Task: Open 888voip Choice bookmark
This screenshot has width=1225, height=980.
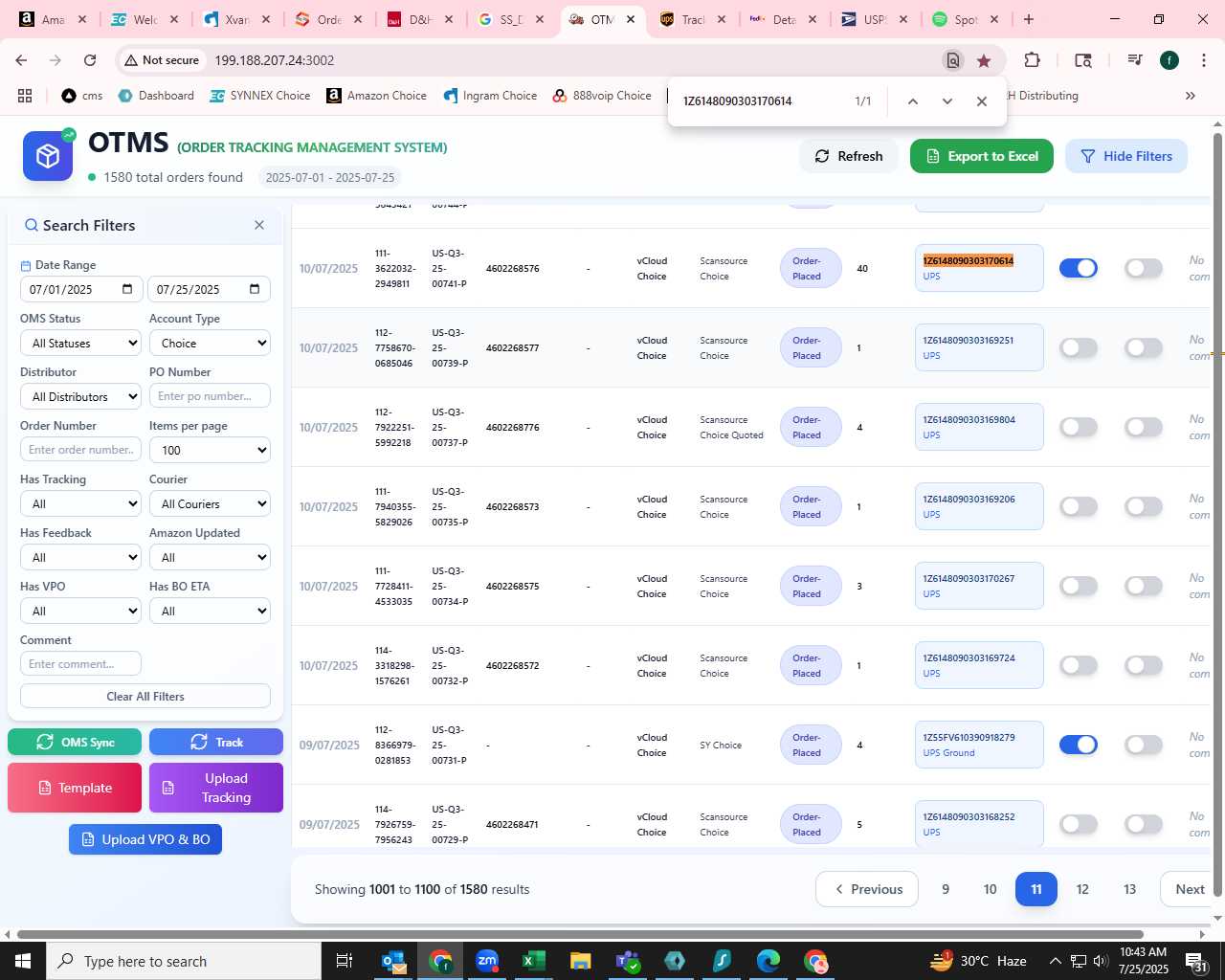Action: (x=602, y=96)
